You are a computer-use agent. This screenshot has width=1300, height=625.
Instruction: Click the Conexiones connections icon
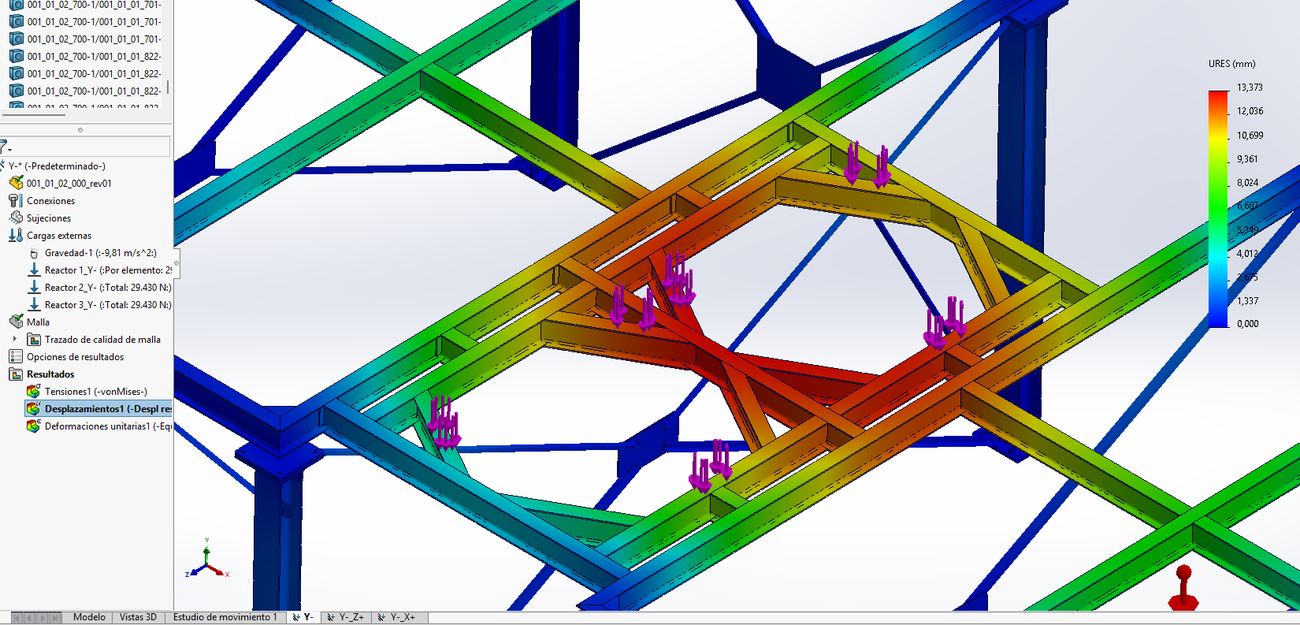point(16,201)
